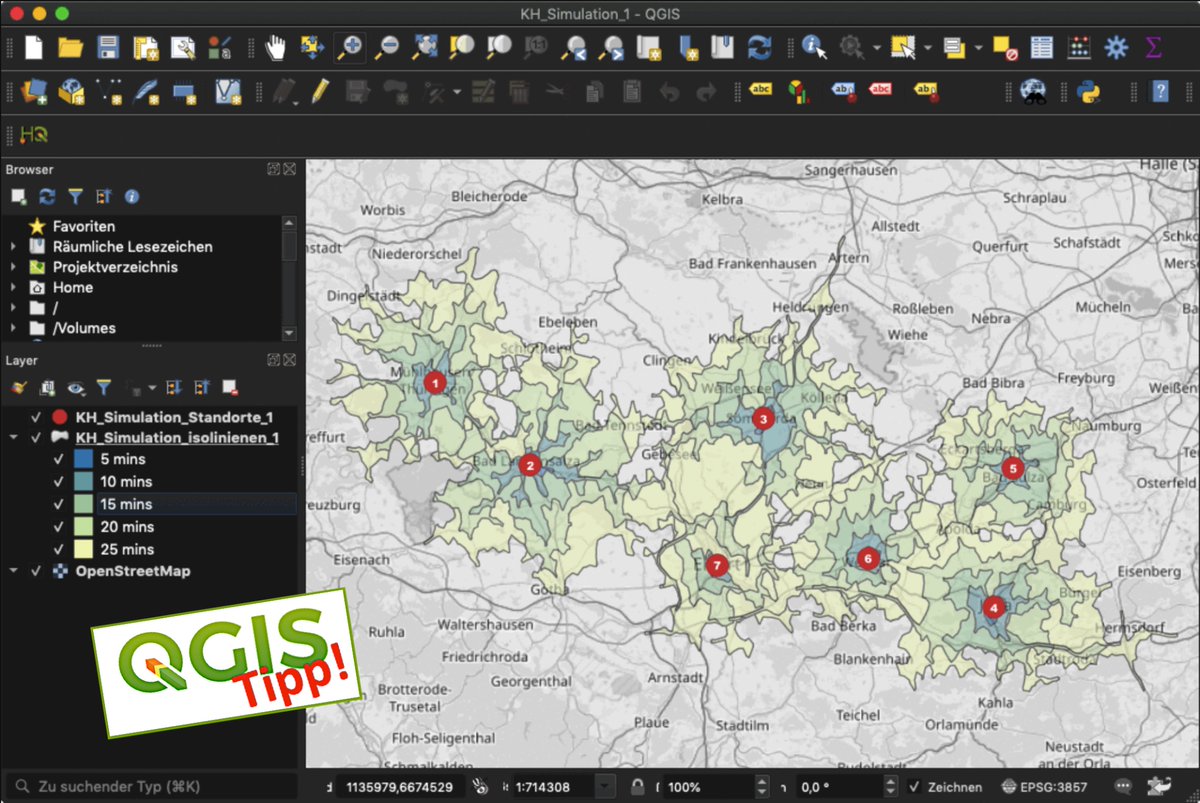Refresh the map canvas
The image size is (1200, 803).
pos(760,47)
